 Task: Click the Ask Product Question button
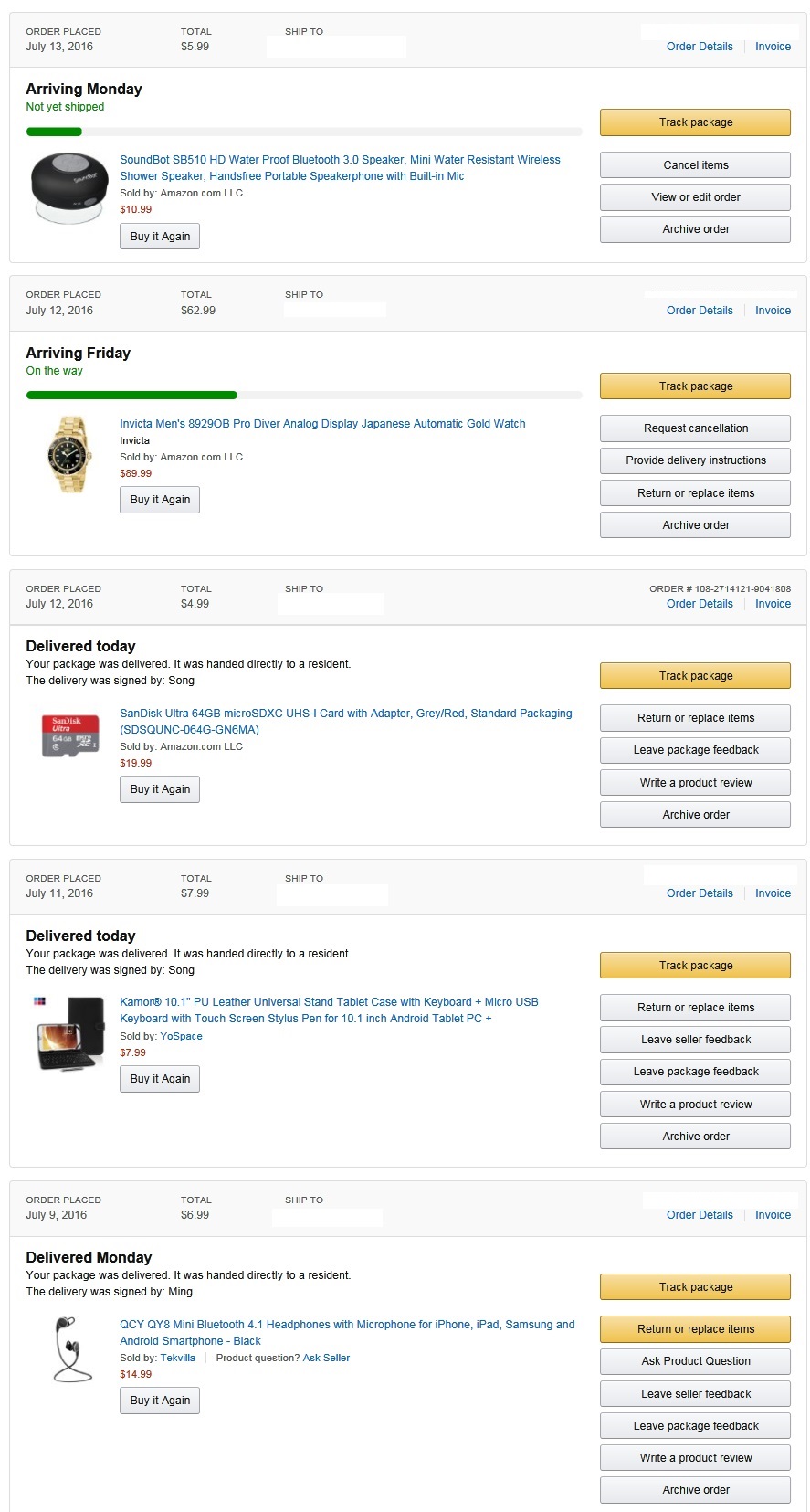coord(695,1361)
